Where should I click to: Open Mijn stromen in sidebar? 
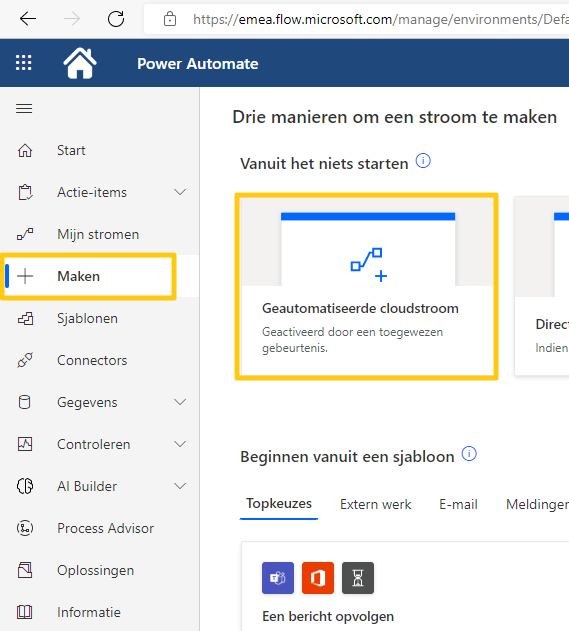pos(99,234)
